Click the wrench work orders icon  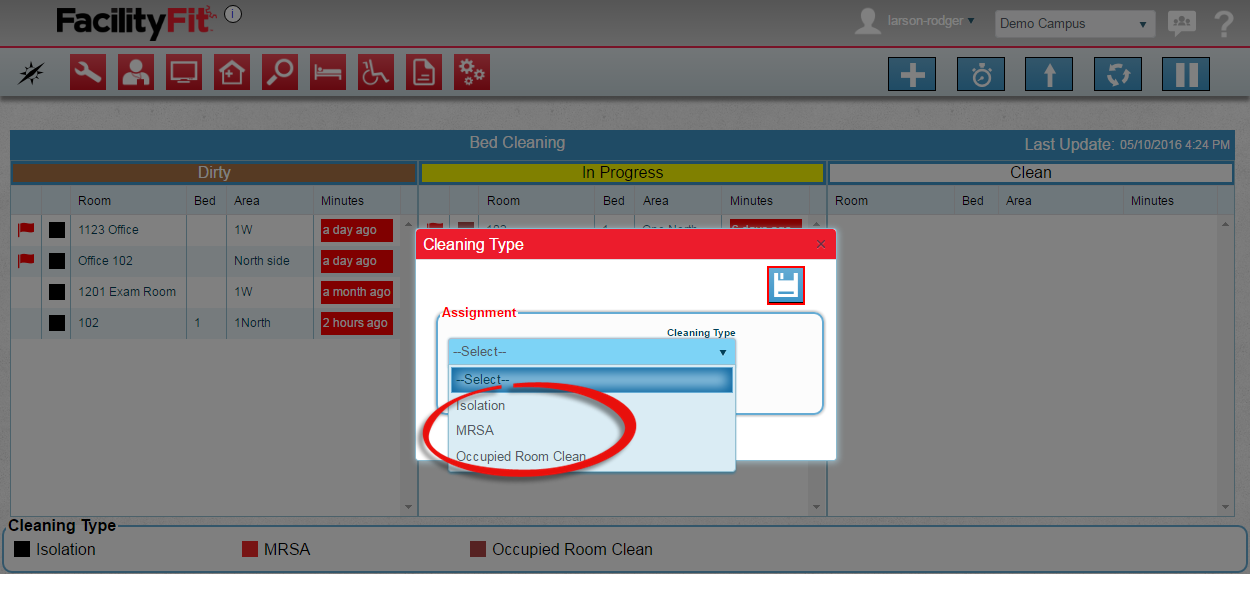[88, 73]
